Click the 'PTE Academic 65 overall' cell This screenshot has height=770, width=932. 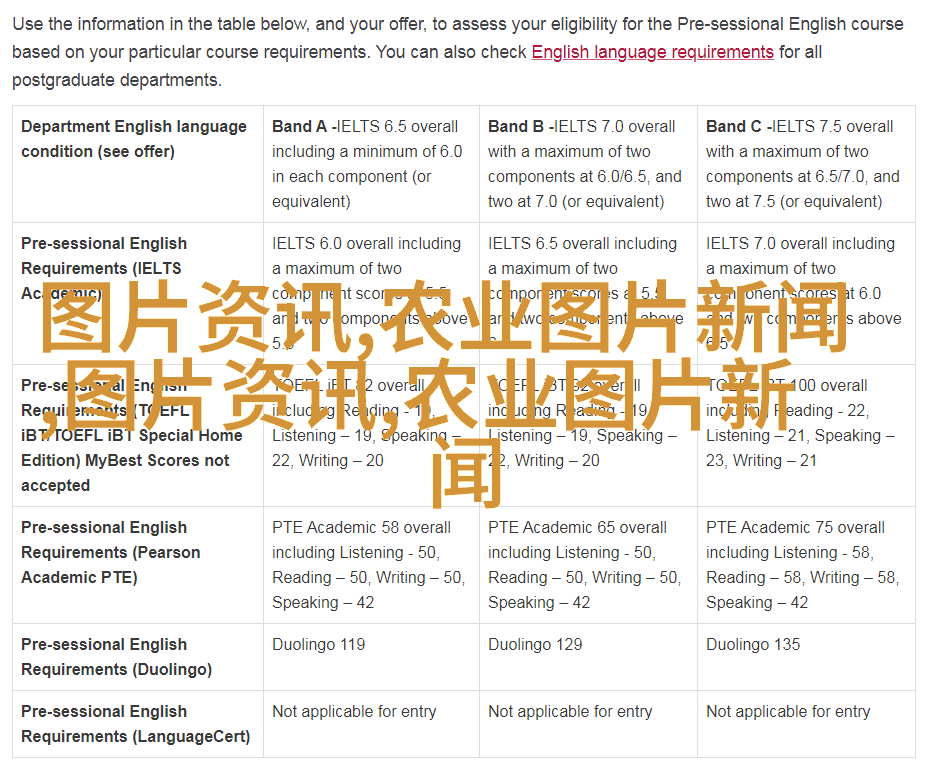(x=588, y=565)
